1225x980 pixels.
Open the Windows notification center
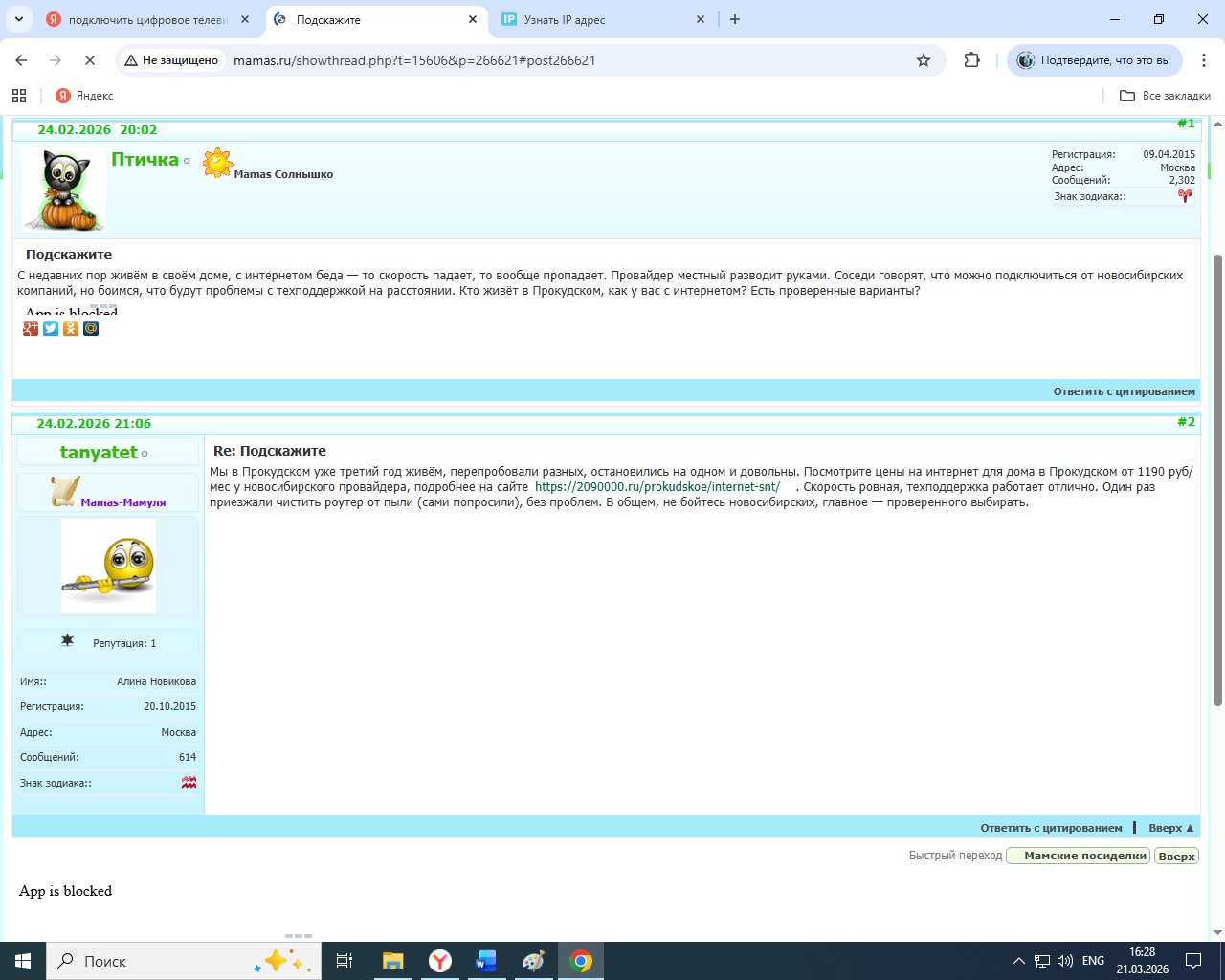point(1193,961)
